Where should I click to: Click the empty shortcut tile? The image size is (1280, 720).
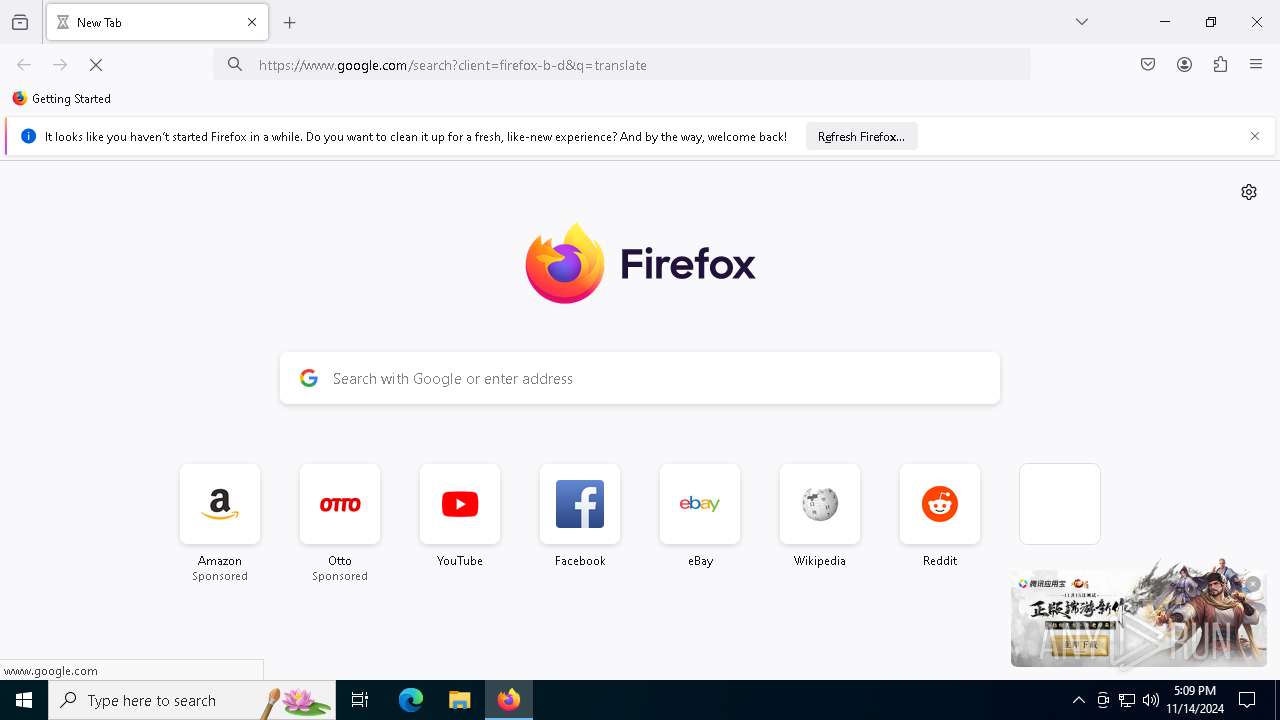coord(1060,504)
